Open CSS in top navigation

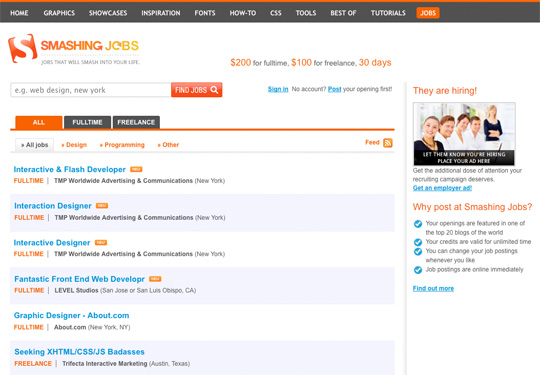pos(276,13)
